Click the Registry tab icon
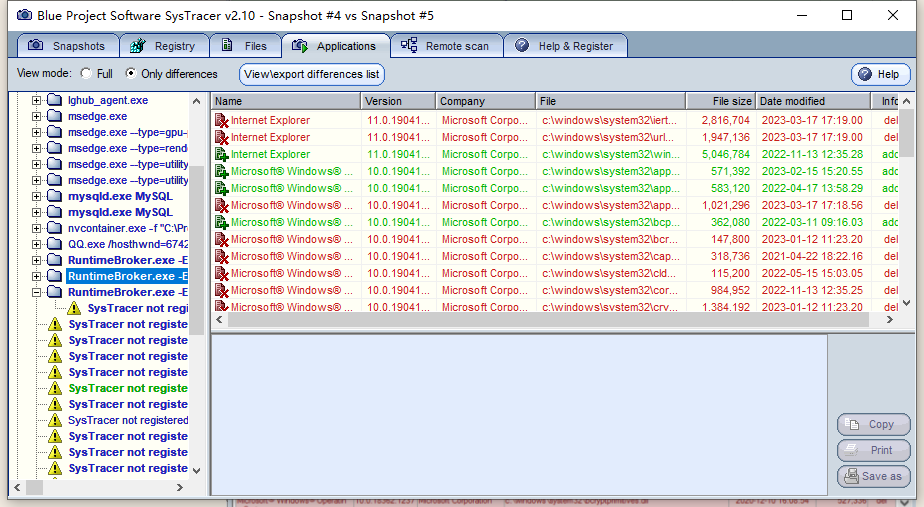This screenshot has width=924, height=507. (x=138, y=45)
